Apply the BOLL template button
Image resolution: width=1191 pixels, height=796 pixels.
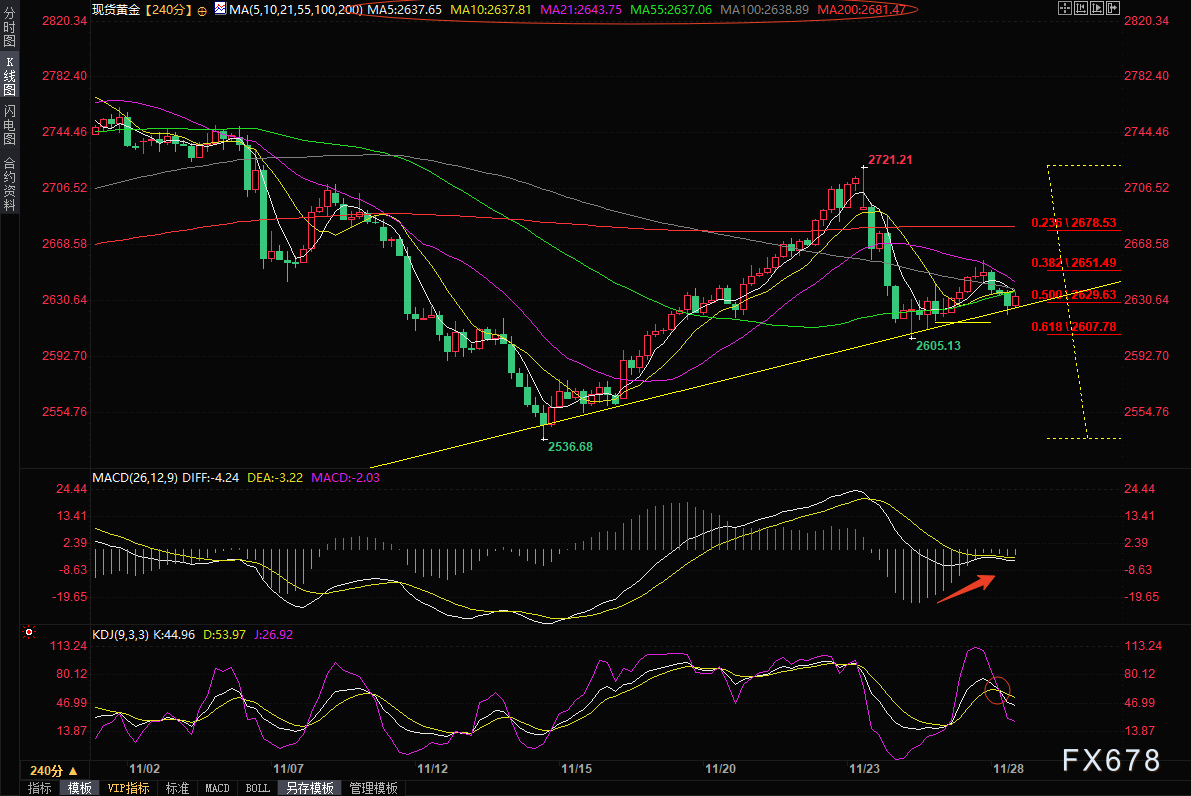[x=257, y=788]
